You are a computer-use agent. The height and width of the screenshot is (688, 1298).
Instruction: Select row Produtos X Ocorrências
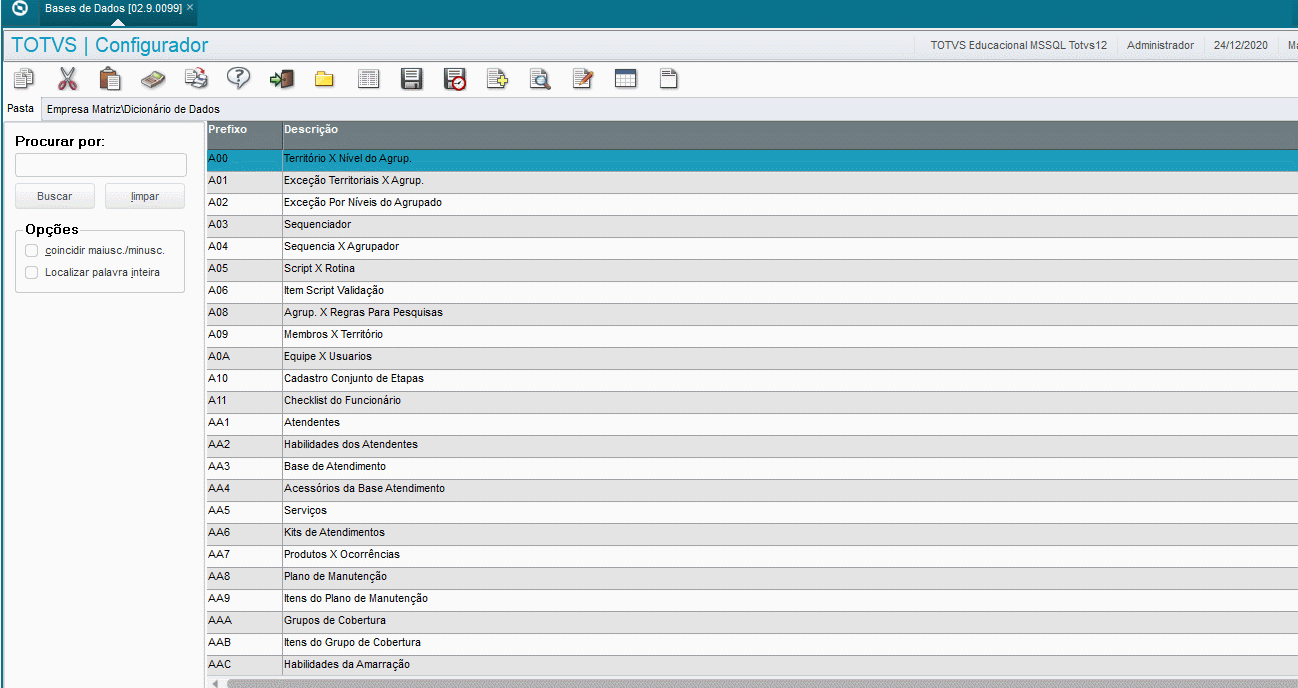point(752,555)
